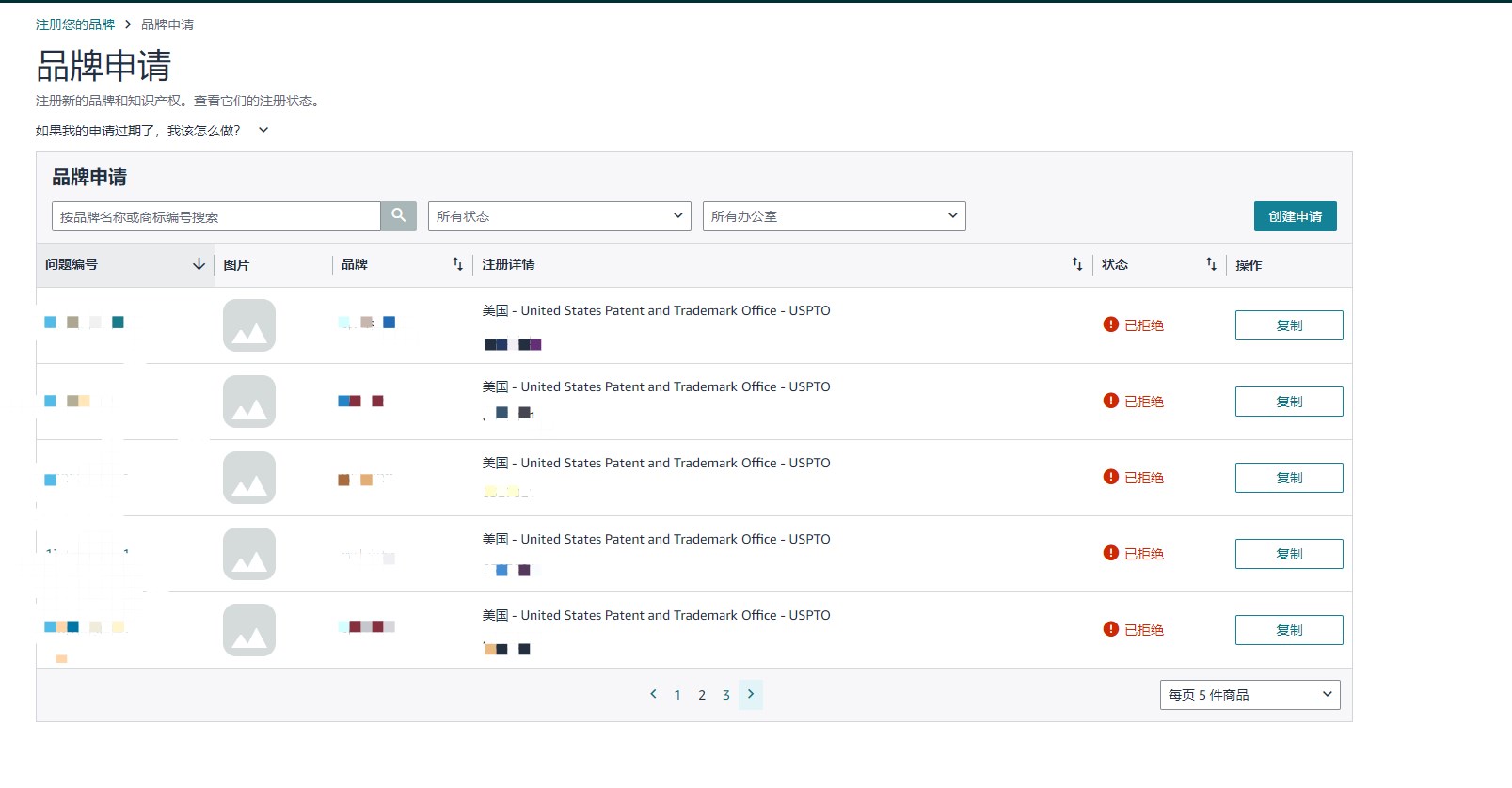
Task: Click the magnifier search icon button
Action: pos(398,215)
